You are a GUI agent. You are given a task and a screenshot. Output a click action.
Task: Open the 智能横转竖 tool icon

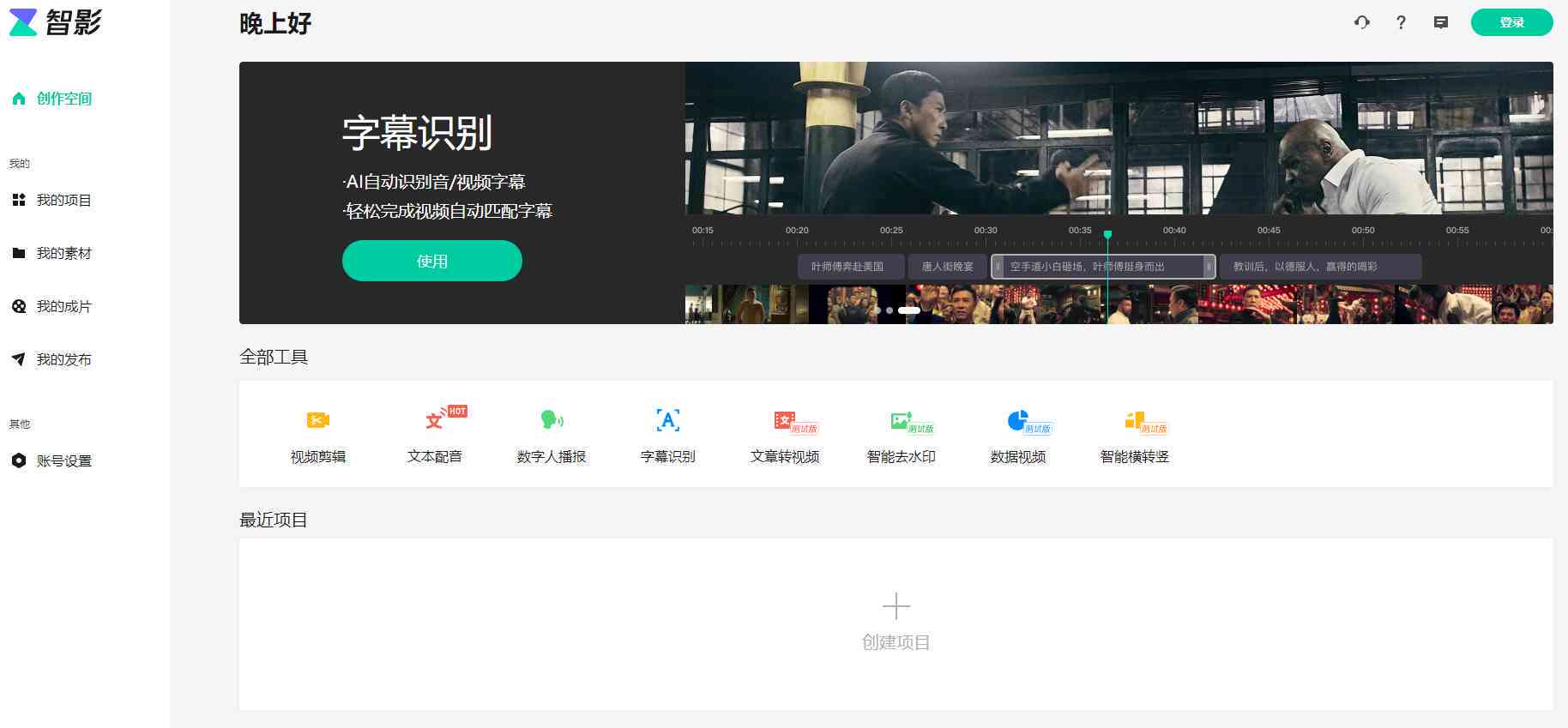[1134, 420]
